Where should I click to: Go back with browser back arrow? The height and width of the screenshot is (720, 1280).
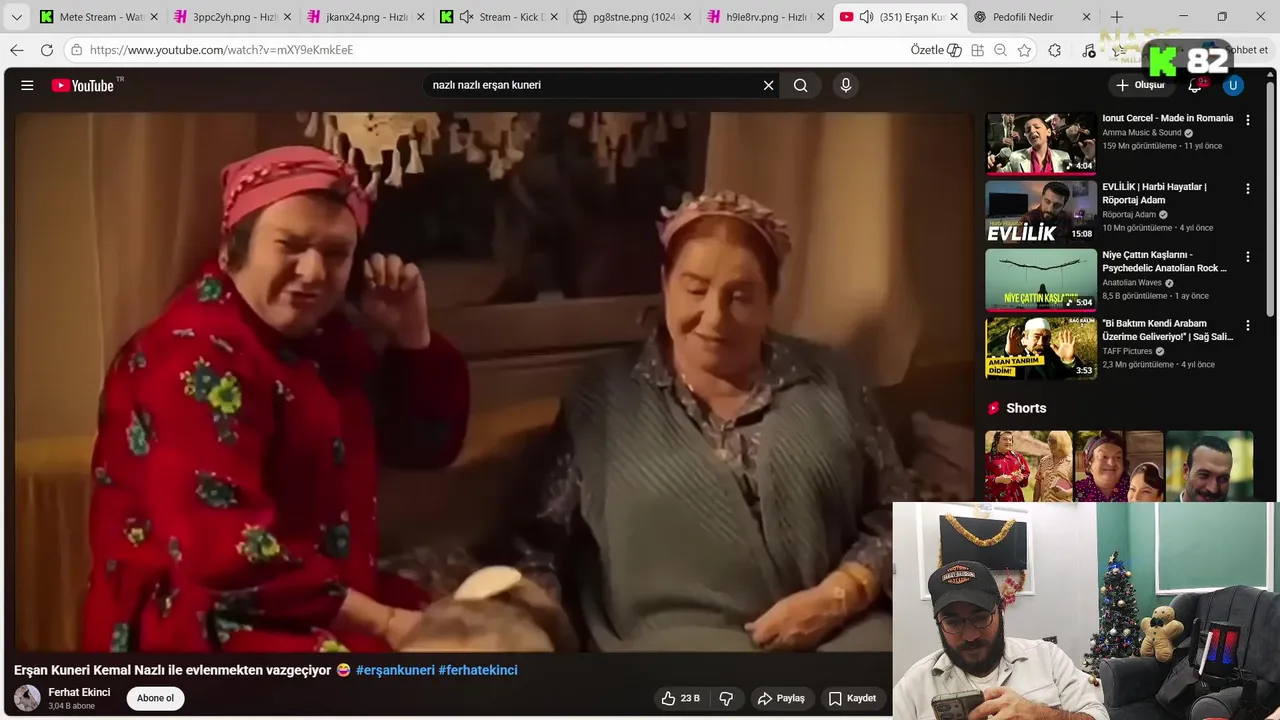[17, 50]
